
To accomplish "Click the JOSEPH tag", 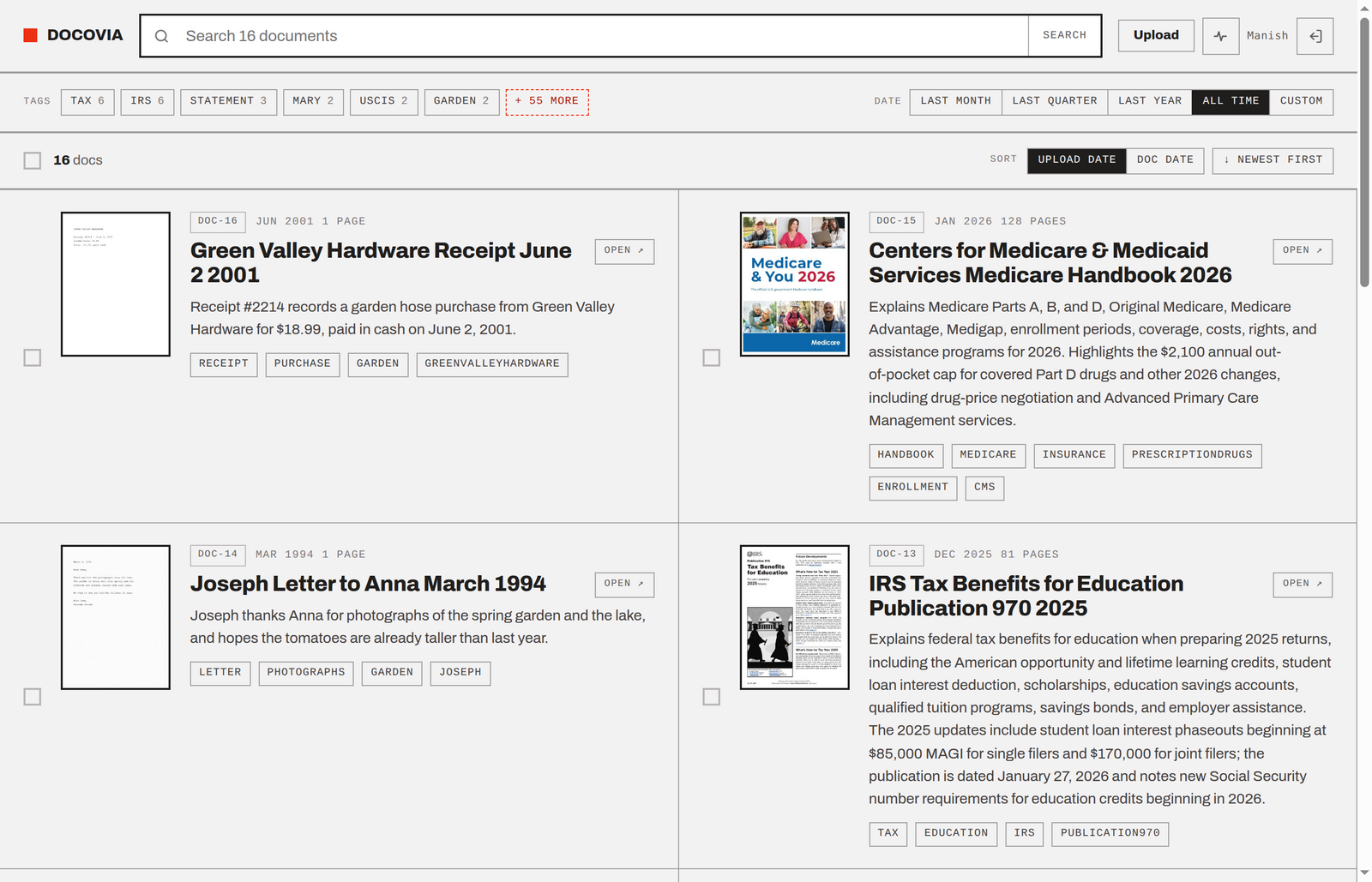I will click(x=460, y=673).
